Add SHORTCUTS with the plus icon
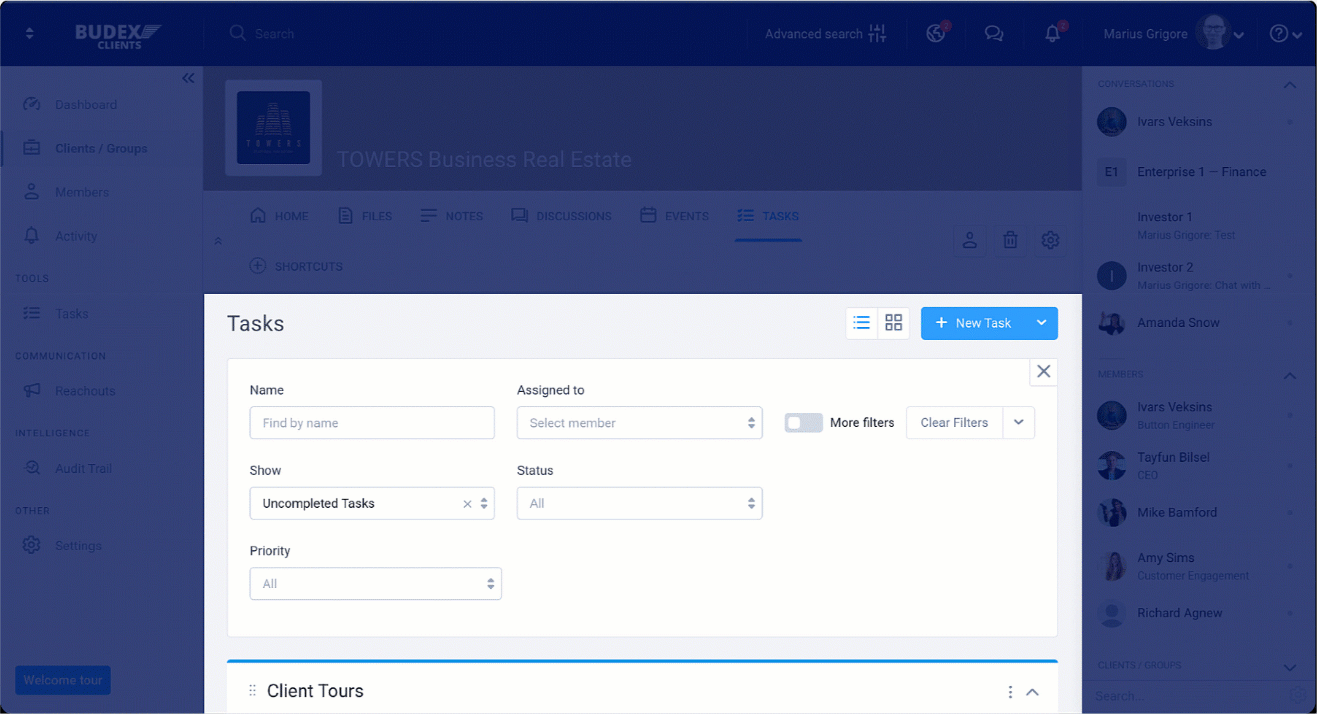The height and width of the screenshot is (714, 1317). tap(296, 266)
